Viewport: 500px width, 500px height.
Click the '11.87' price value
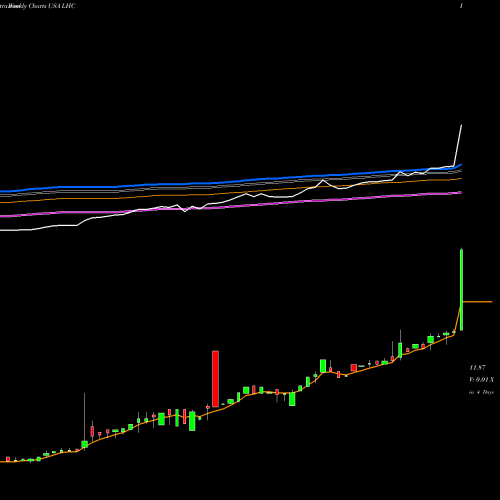click(477, 368)
